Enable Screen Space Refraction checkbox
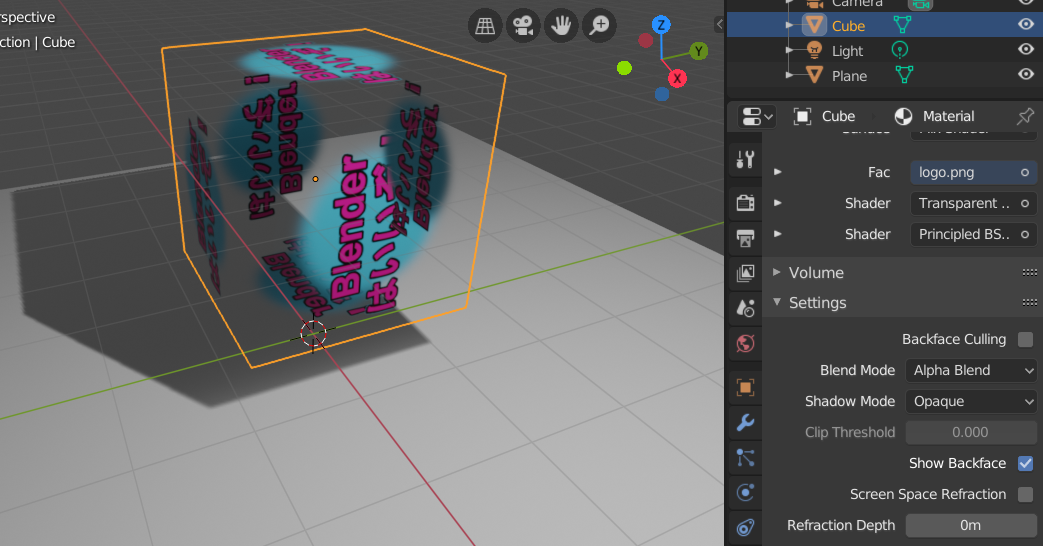 coord(1026,494)
